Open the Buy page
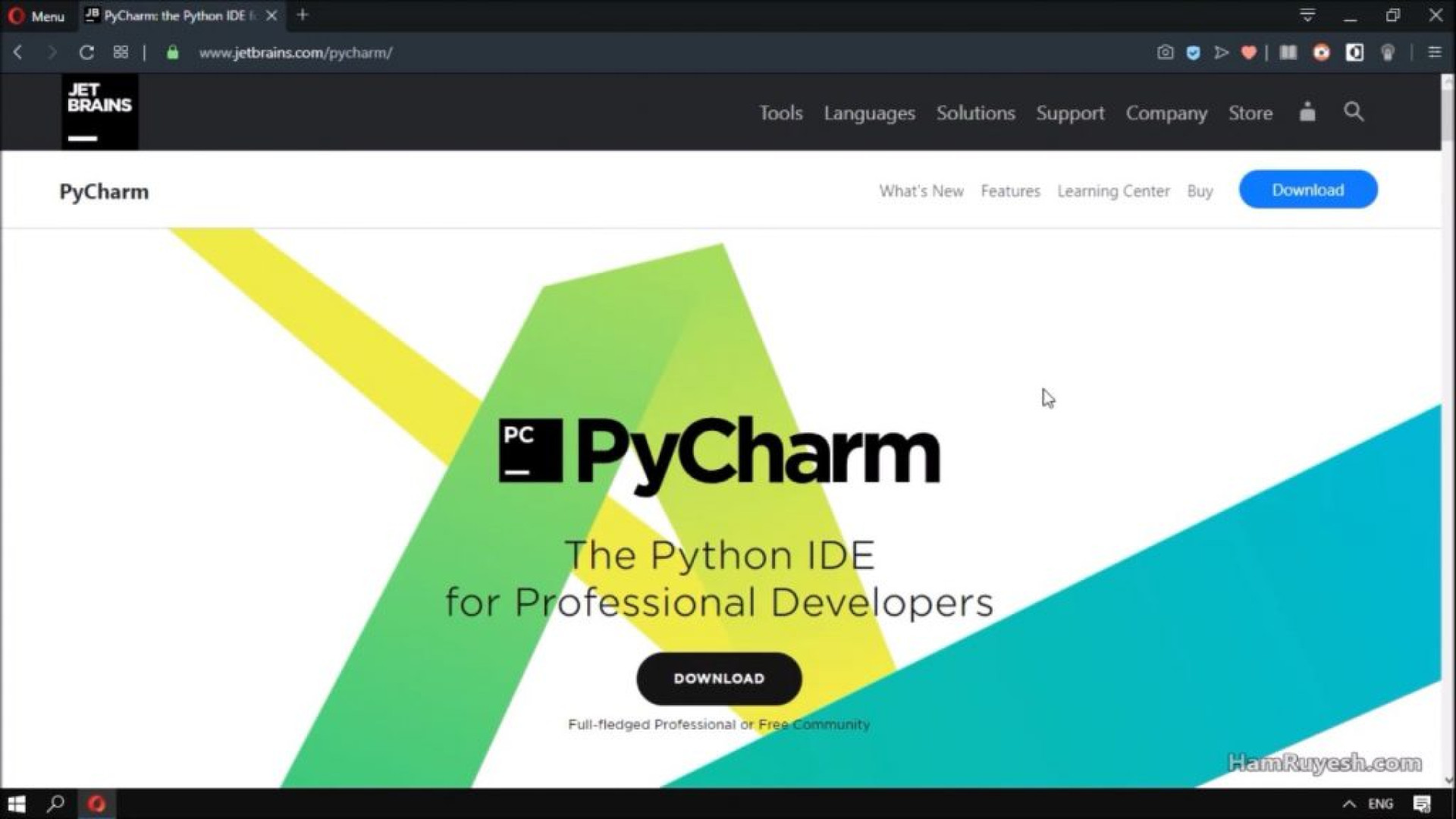Viewport: 1456px width, 819px height. click(1200, 191)
